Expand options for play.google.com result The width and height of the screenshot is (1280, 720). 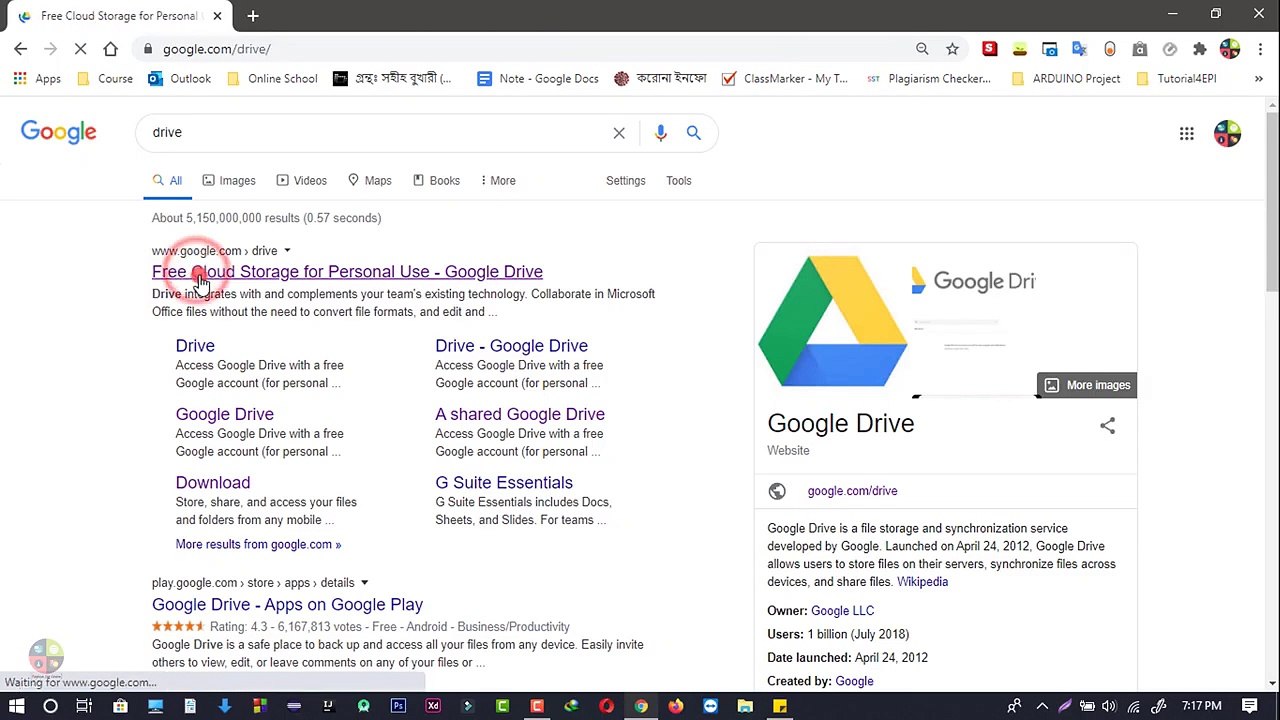click(364, 583)
